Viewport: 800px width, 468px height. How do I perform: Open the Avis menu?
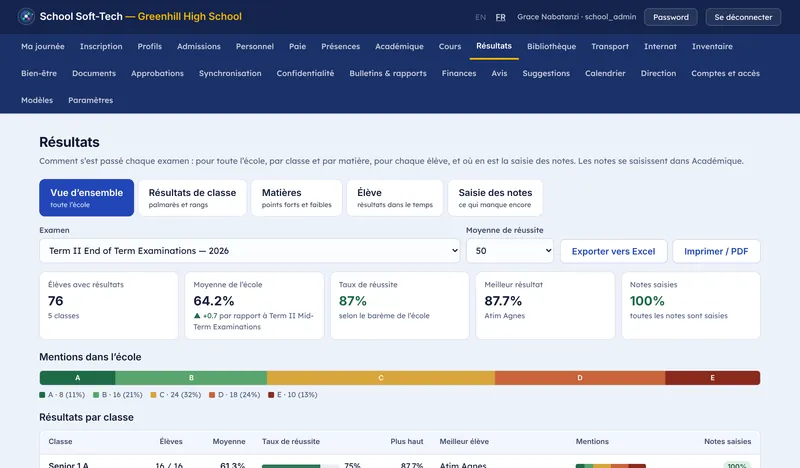click(x=499, y=73)
